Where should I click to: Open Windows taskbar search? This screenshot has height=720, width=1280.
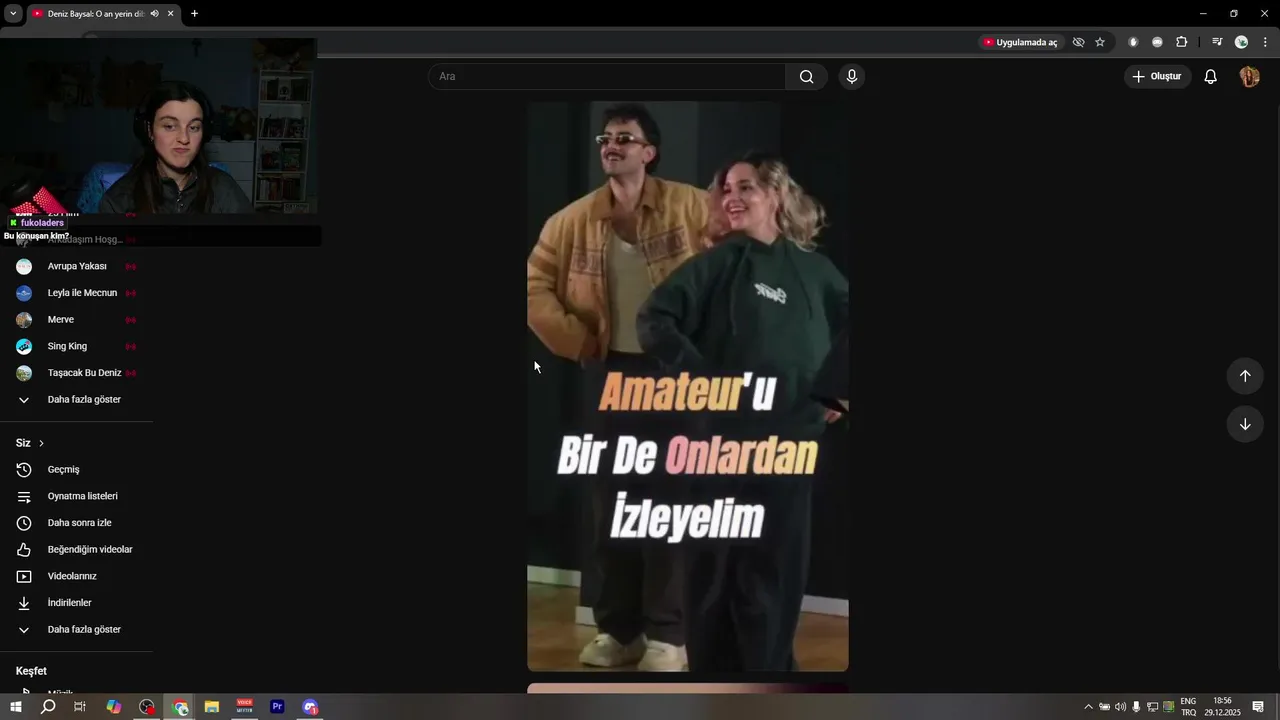click(x=48, y=707)
